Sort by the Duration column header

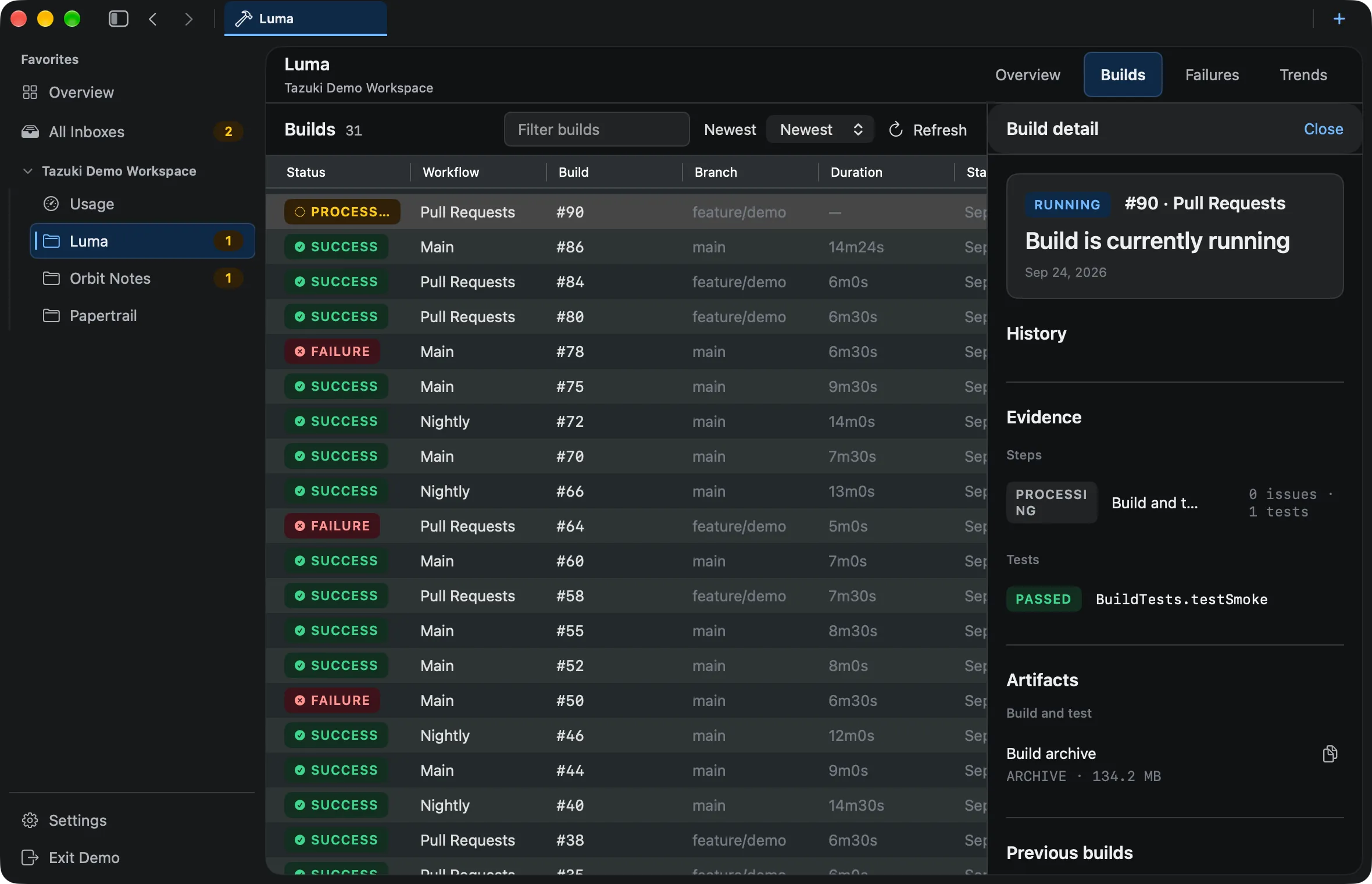click(x=856, y=172)
